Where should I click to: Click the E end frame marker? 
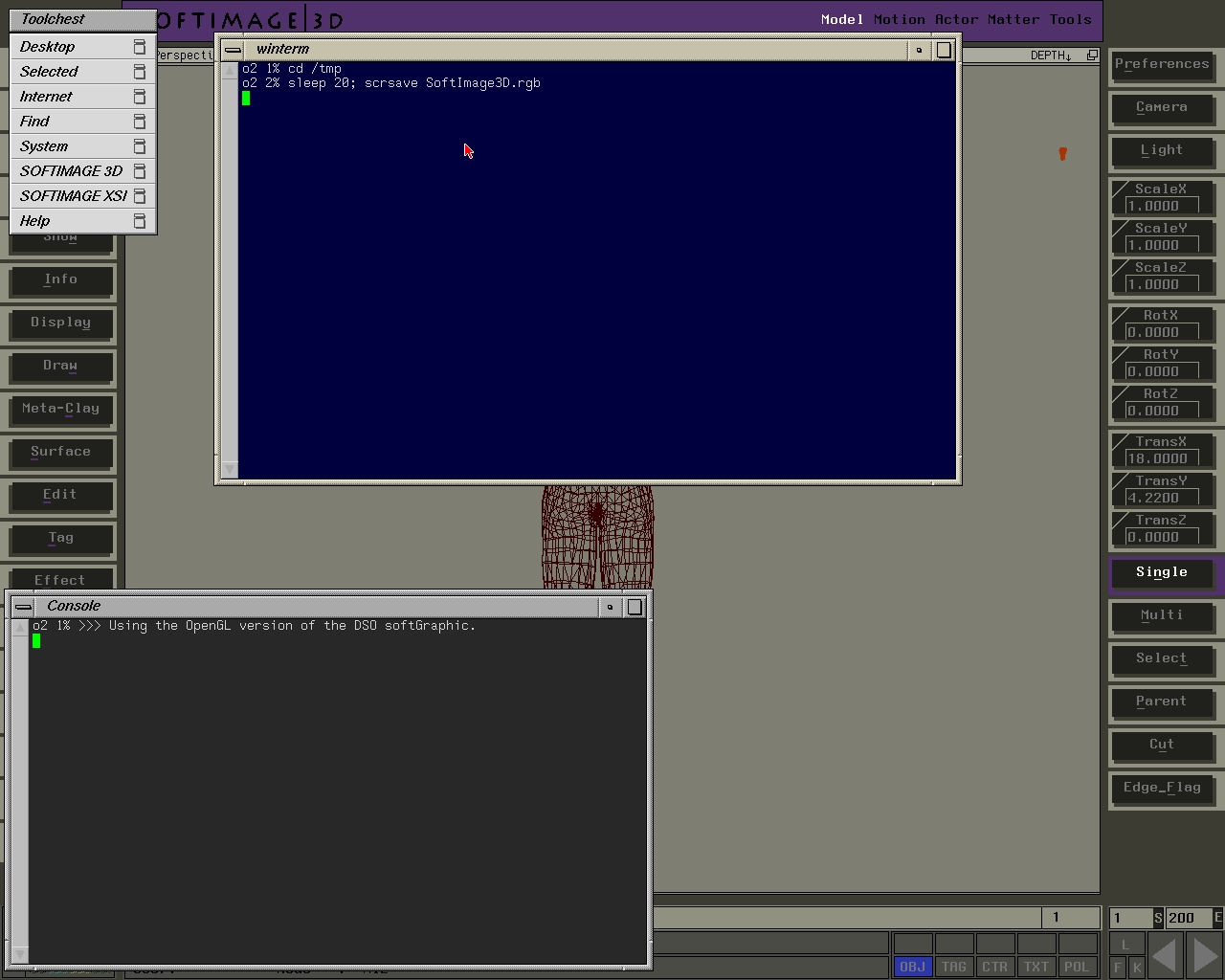pyautogui.click(x=1217, y=918)
